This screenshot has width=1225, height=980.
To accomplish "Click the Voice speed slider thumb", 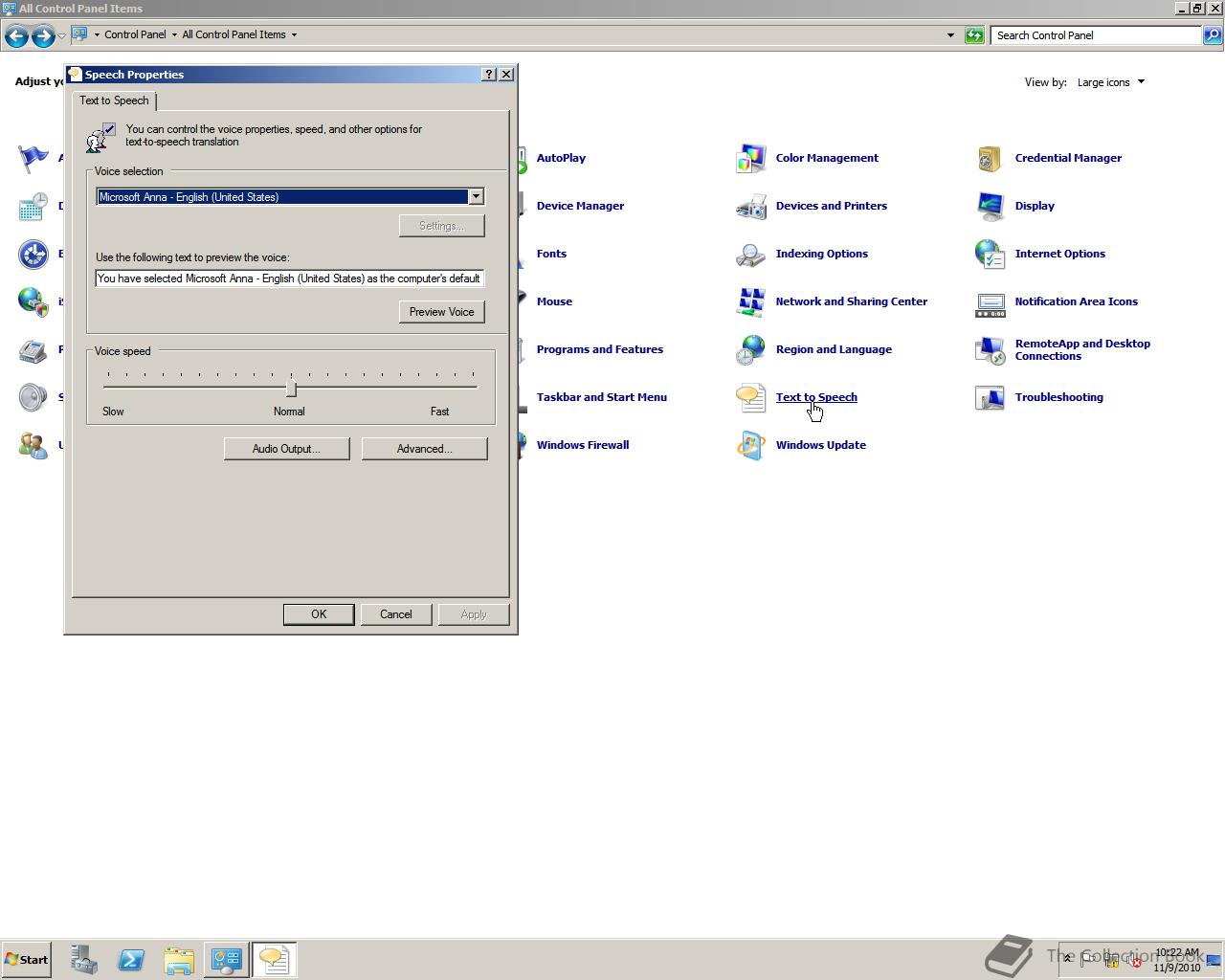I will point(291,388).
